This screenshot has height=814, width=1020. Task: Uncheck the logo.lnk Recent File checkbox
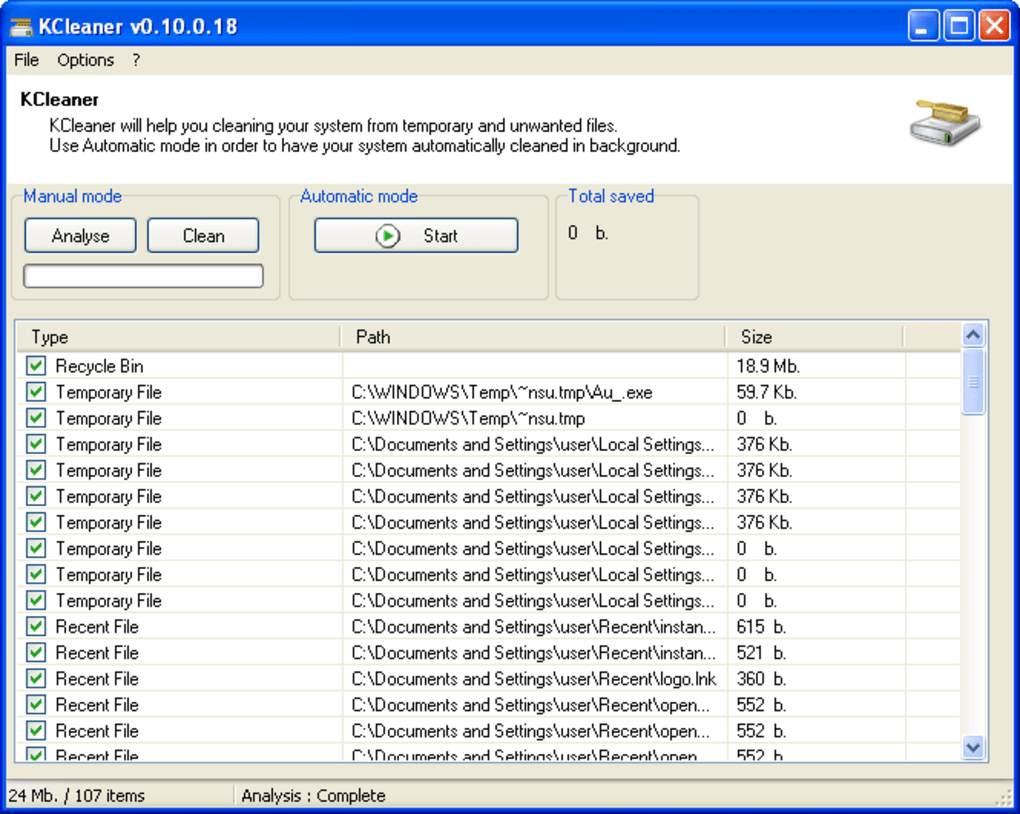coord(36,679)
